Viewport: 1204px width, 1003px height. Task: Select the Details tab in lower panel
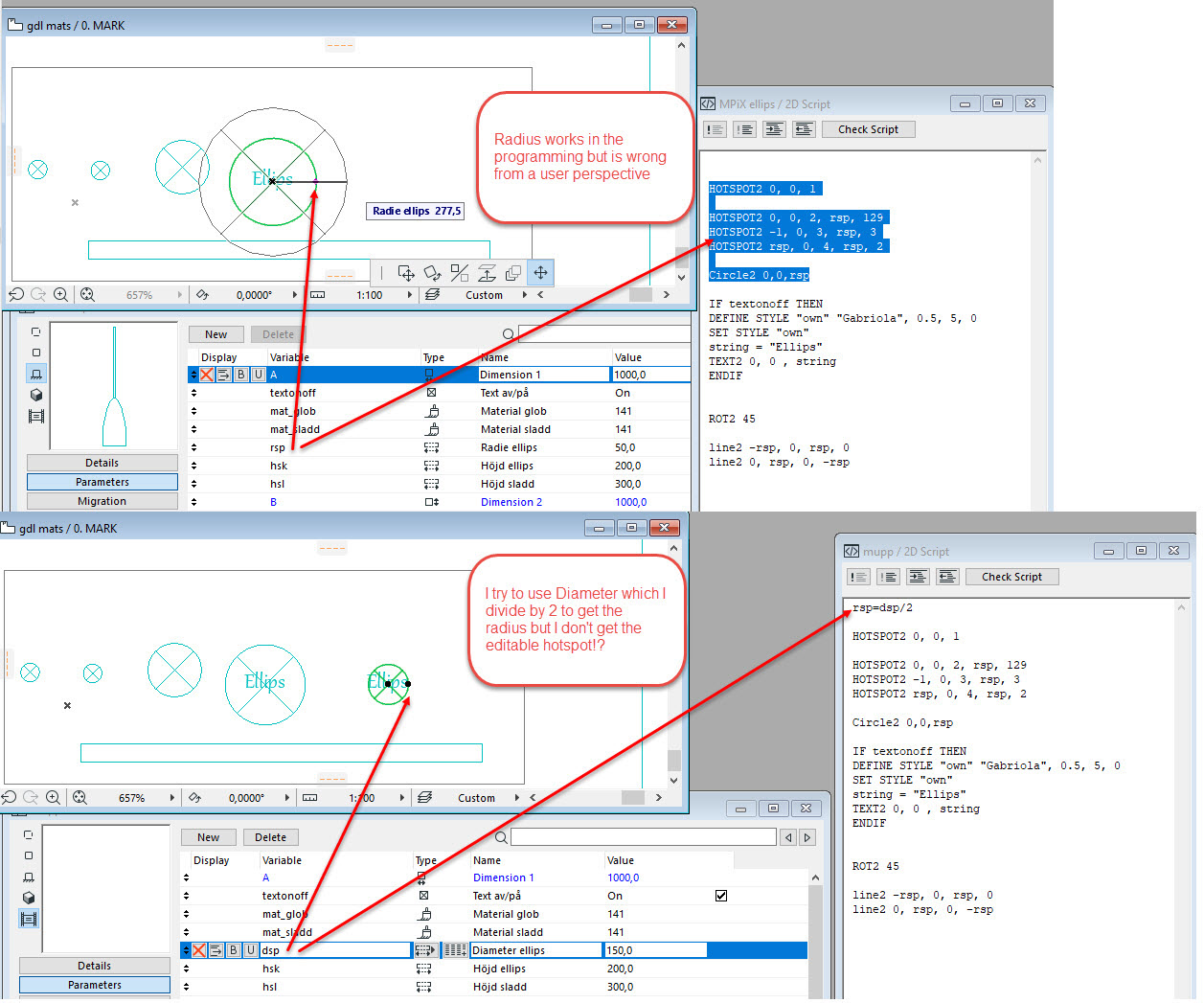(x=94, y=966)
